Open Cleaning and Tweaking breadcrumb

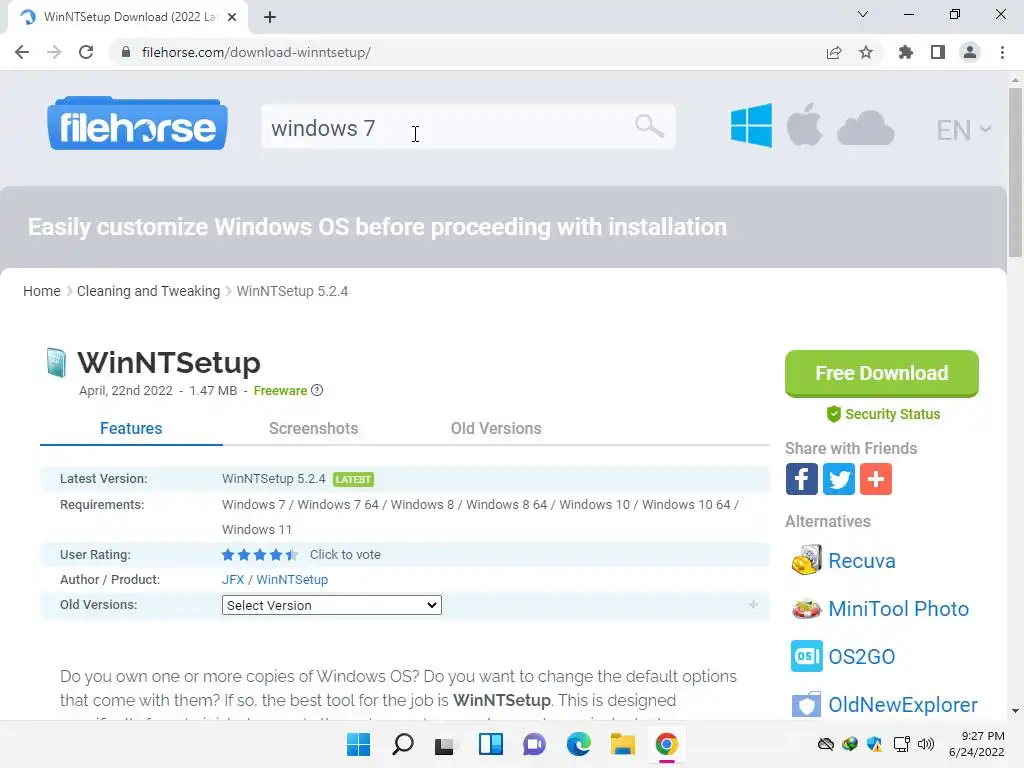[x=148, y=291]
